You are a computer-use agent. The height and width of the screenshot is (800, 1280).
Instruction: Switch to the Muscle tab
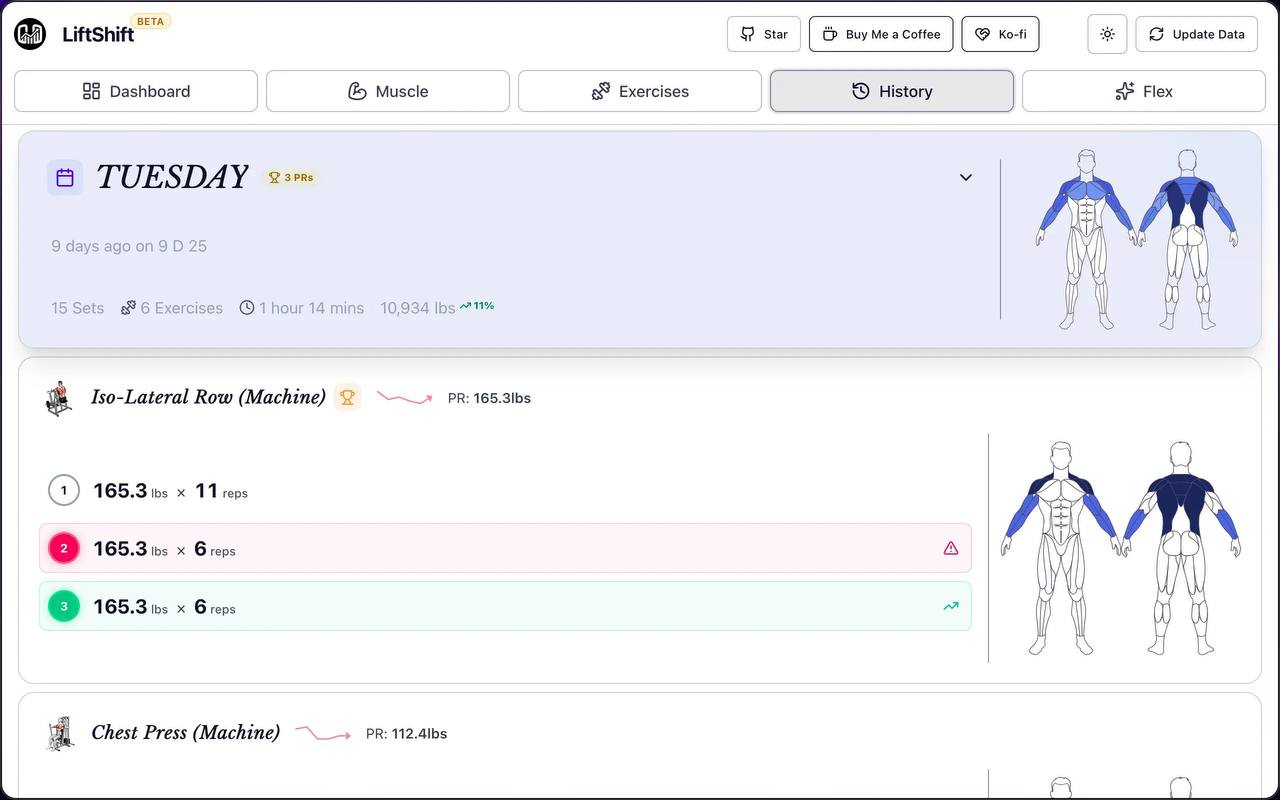[388, 91]
